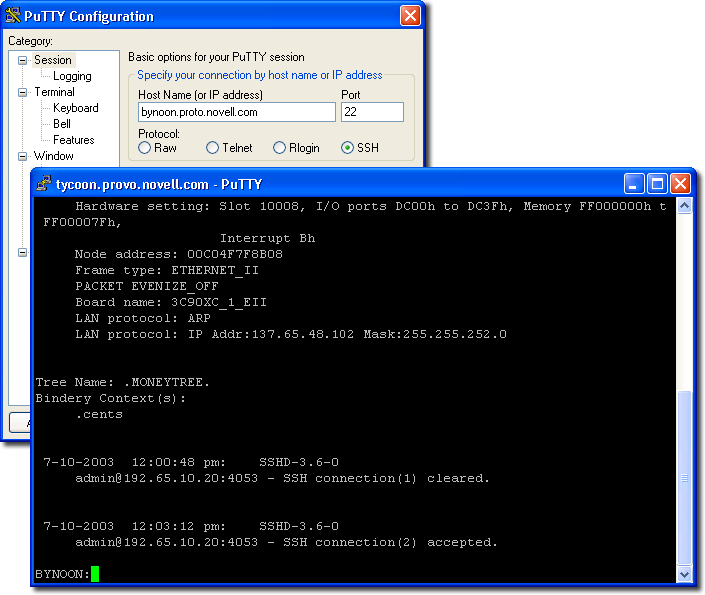Click the PACKET EVENIZE_OFF line

(147, 286)
